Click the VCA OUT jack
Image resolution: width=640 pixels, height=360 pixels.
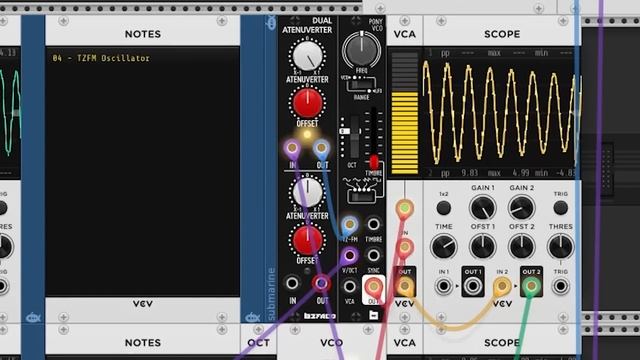[x=404, y=286]
